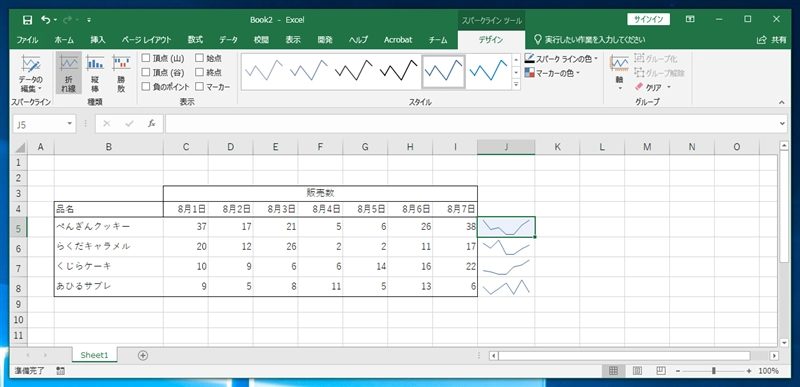Open the ホーム (Home) tab

pyautogui.click(x=64, y=40)
